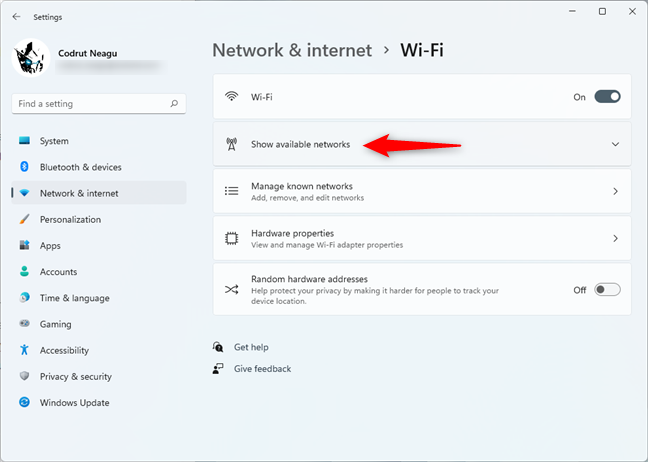
Task: Click the Wi-Fi signal icon
Action: 231,96
